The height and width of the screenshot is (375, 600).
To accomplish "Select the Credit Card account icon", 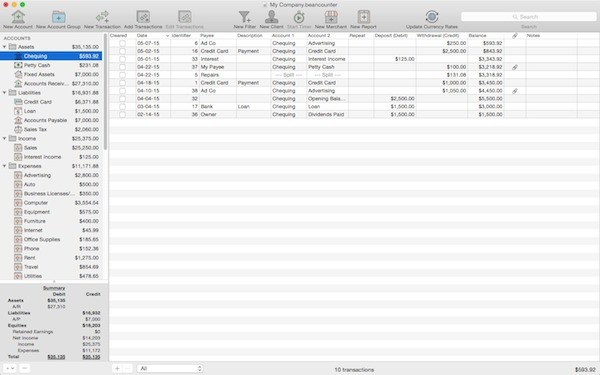I will (x=18, y=102).
